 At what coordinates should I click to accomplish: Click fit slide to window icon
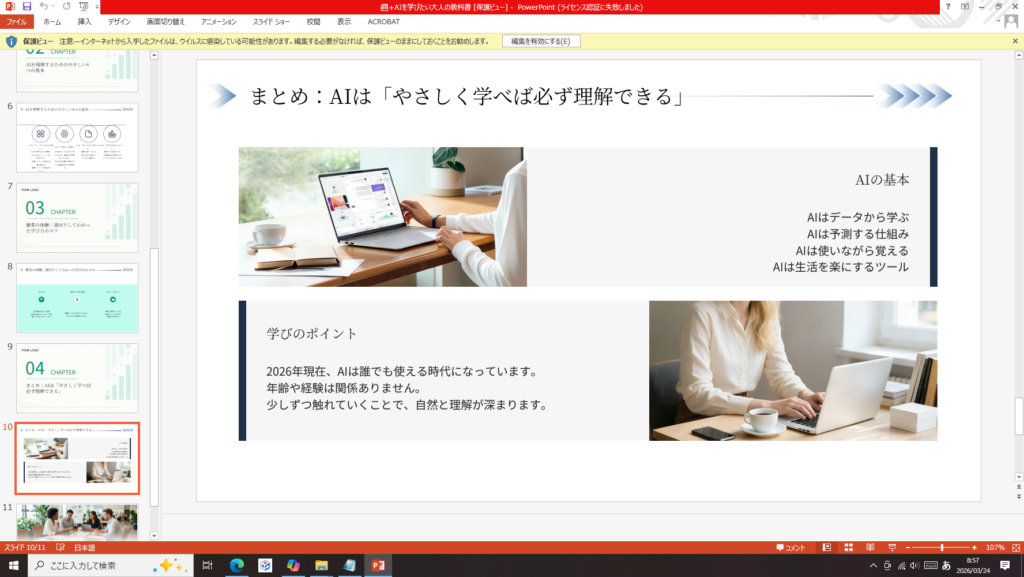pyautogui.click(x=1015, y=548)
